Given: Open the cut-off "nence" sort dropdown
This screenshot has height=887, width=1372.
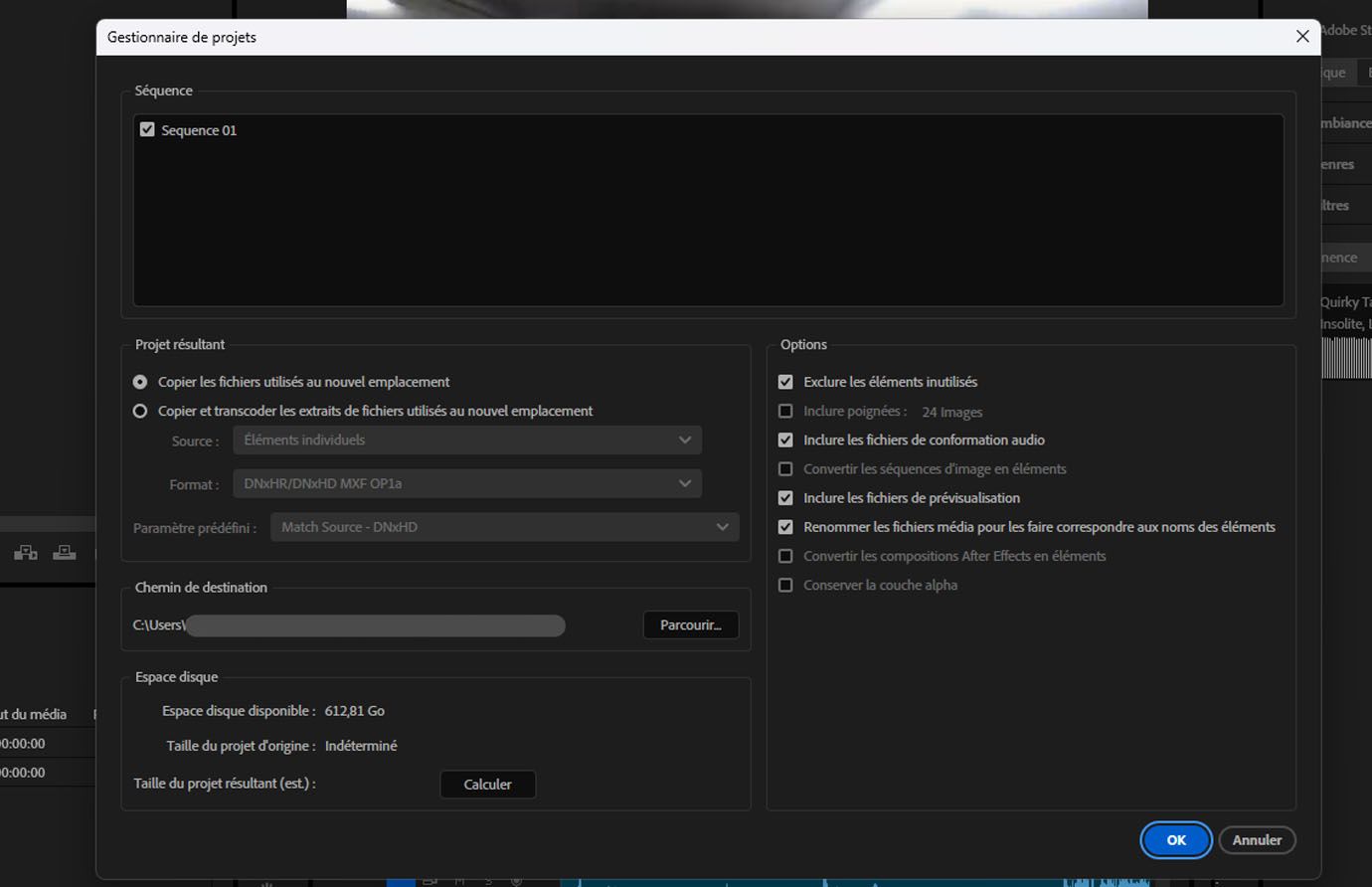Looking at the screenshot, I should [x=1346, y=258].
